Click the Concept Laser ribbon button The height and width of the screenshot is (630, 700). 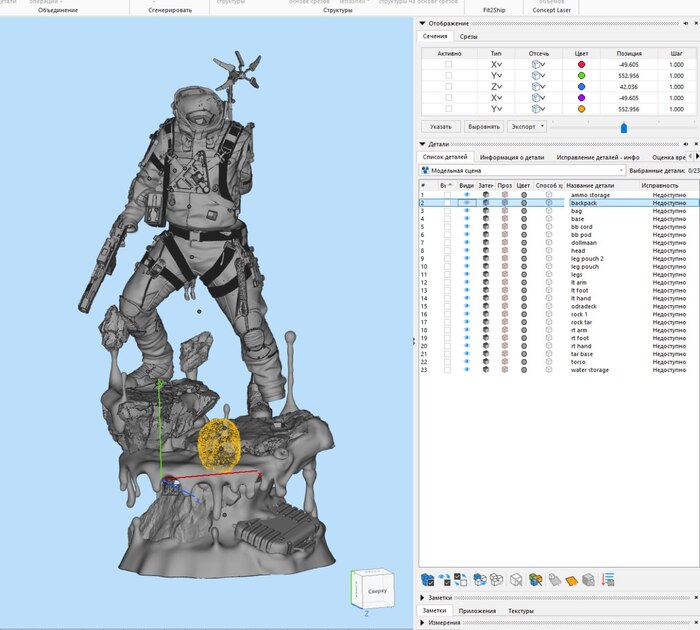point(551,8)
